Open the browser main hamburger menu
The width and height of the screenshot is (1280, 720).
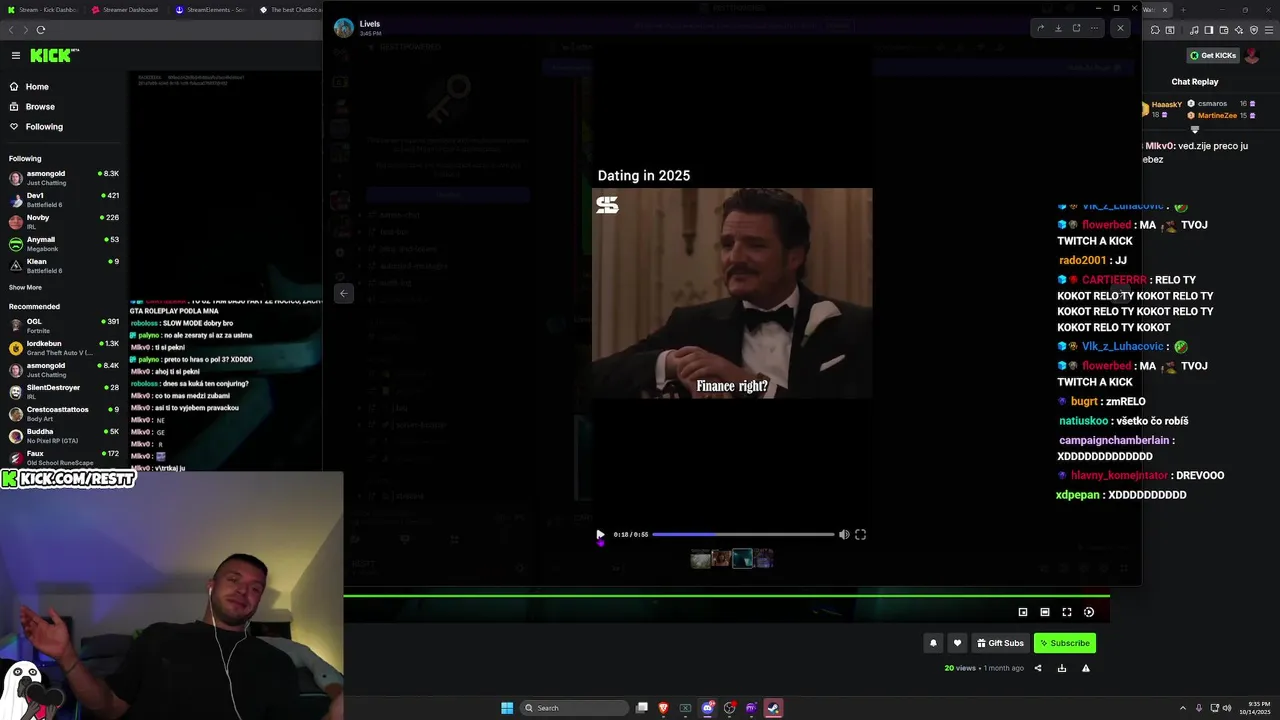[x=1270, y=30]
